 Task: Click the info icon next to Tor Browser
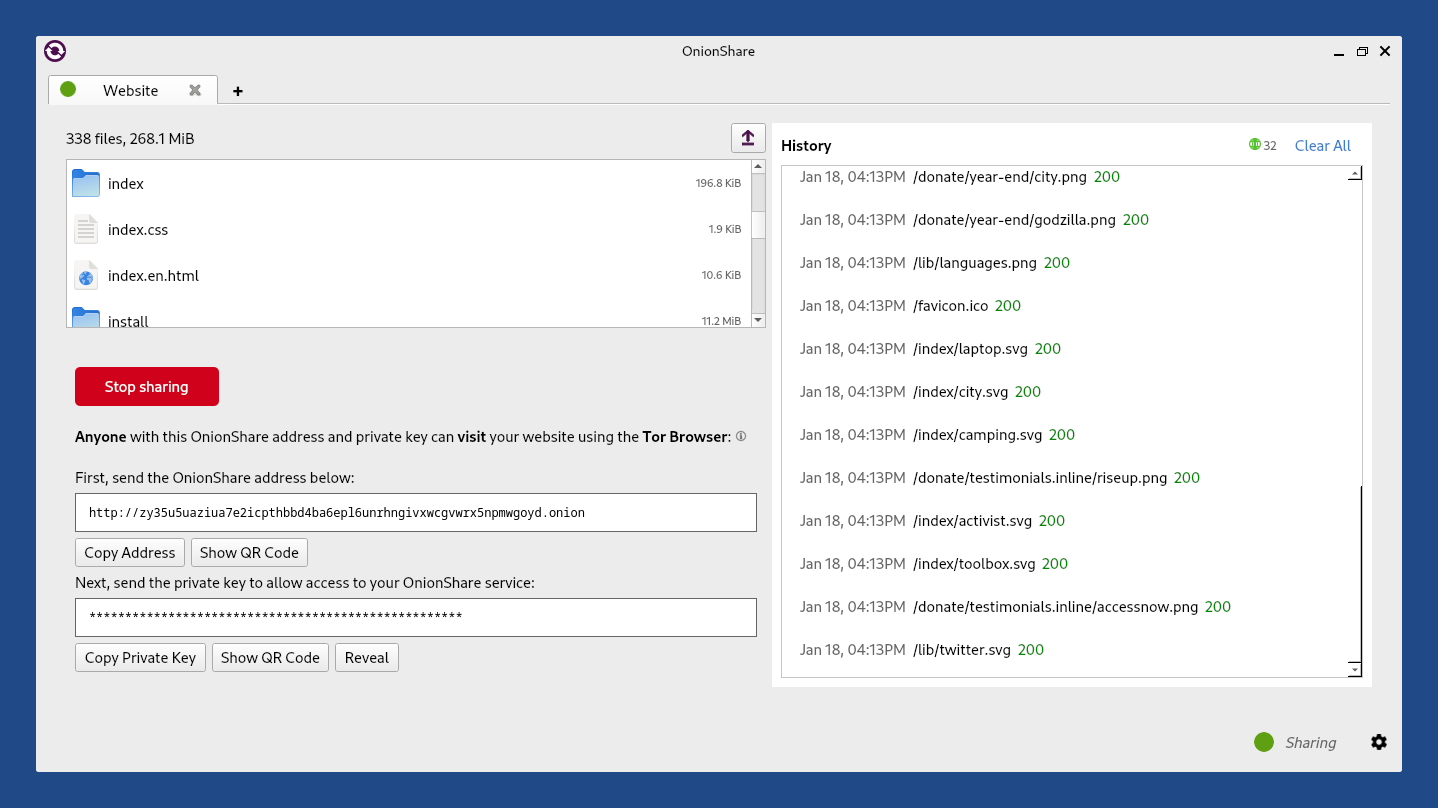pyautogui.click(x=741, y=436)
